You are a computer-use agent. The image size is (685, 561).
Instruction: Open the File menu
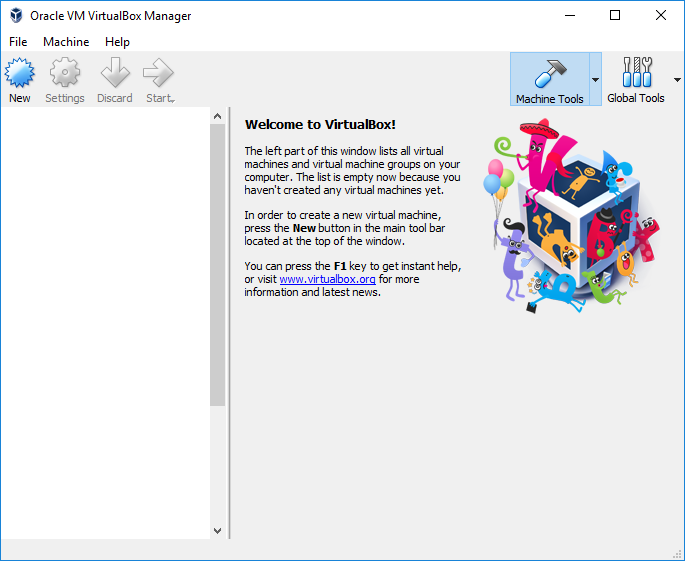pyautogui.click(x=18, y=42)
